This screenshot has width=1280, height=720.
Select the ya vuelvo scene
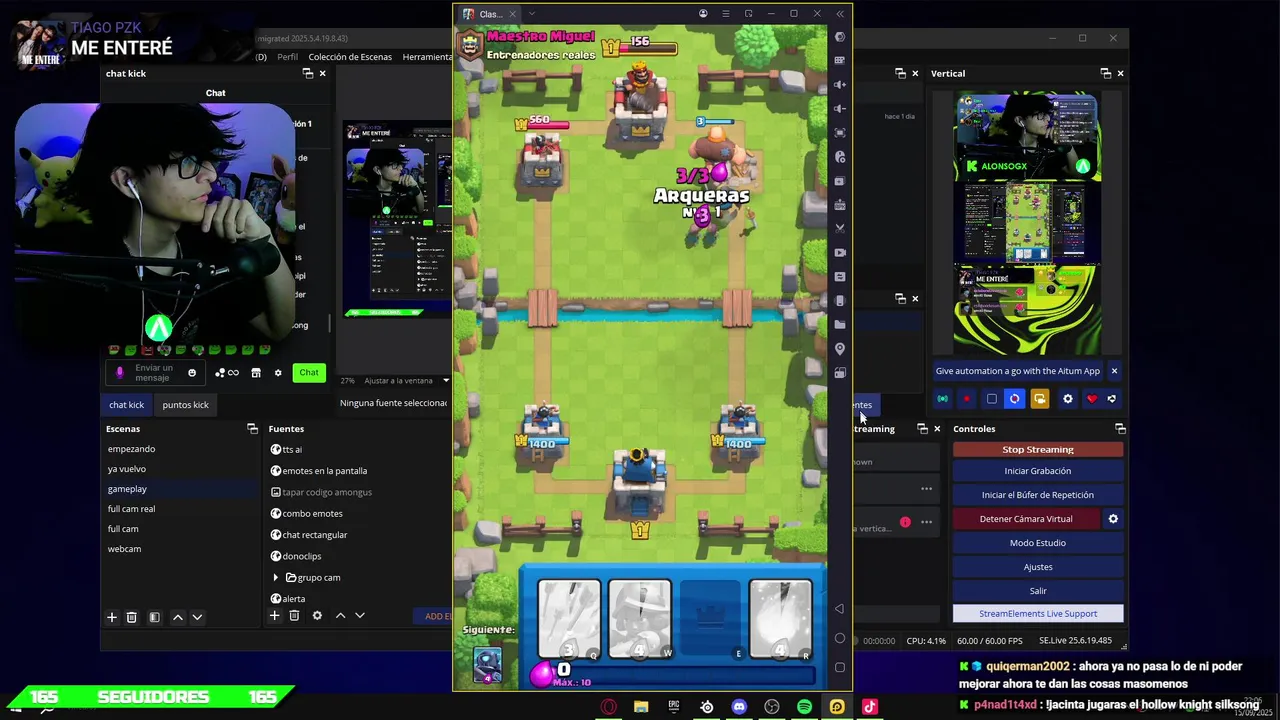[x=180, y=469]
